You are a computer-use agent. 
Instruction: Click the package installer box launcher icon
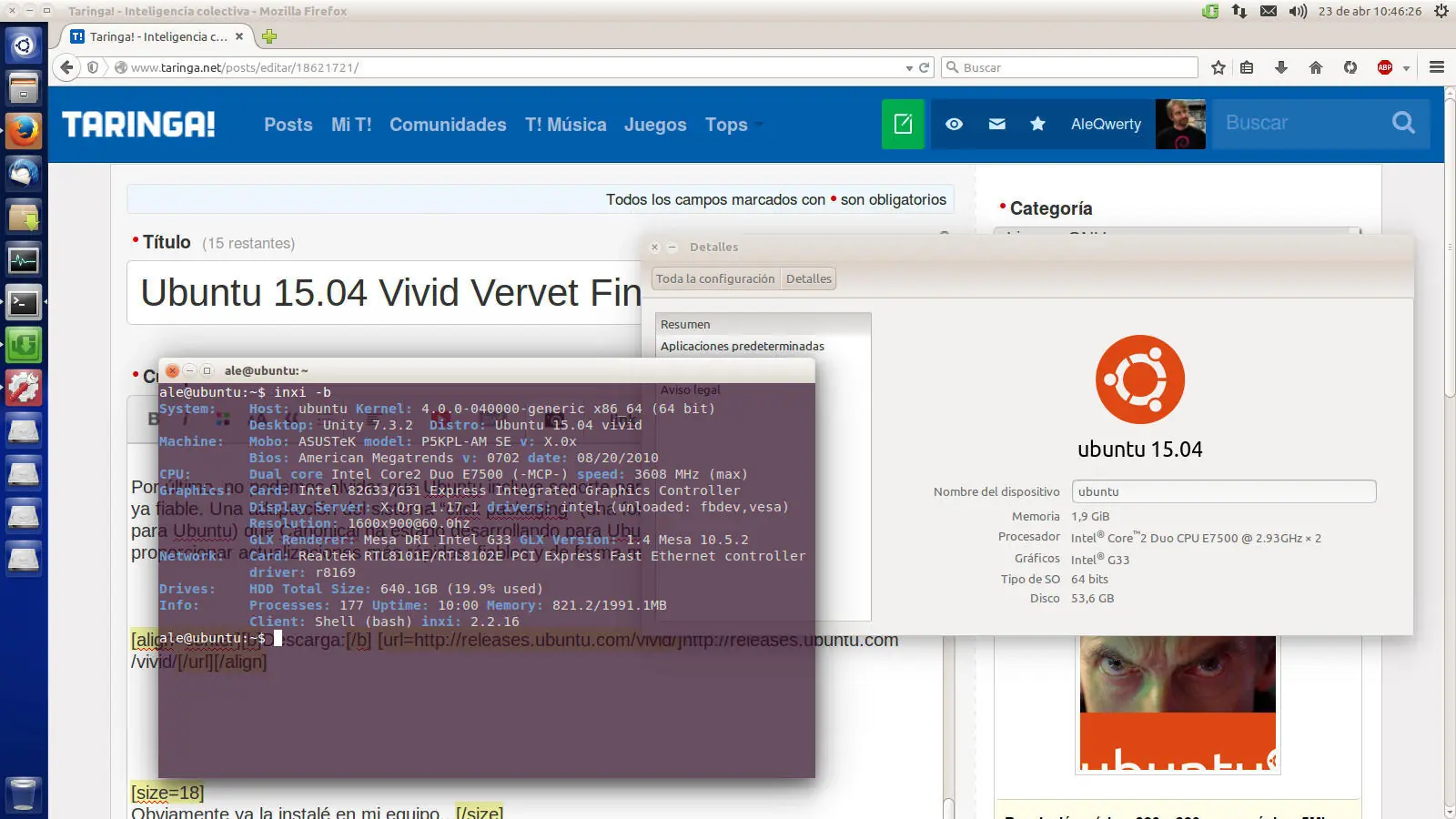(x=24, y=217)
